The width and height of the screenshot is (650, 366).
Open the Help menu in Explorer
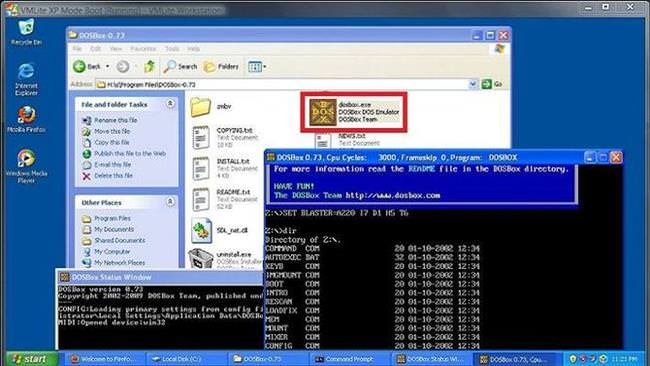(x=193, y=49)
